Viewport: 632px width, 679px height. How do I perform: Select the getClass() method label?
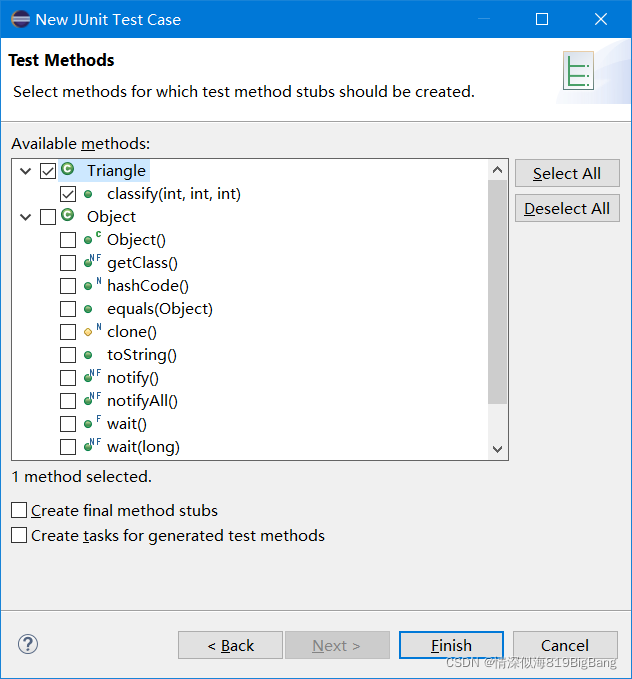(x=142, y=263)
